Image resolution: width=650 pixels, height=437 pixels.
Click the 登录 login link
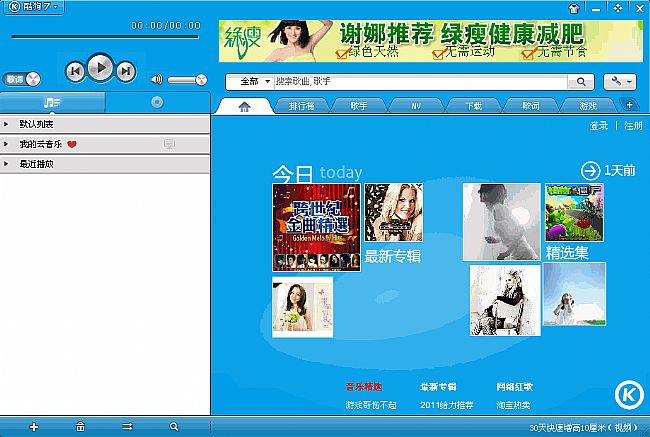(599, 126)
